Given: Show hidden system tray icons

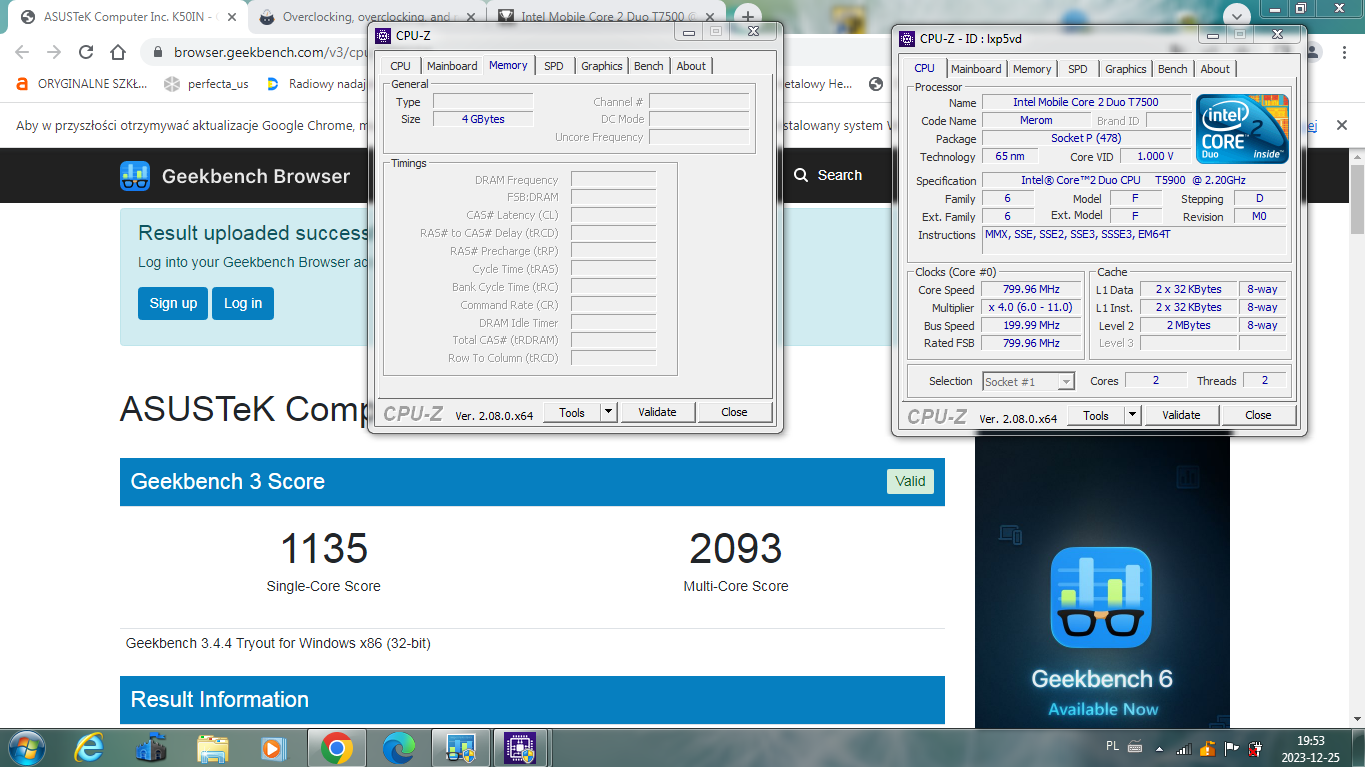Looking at the screenshot, I should click(x=1161, y=748).
